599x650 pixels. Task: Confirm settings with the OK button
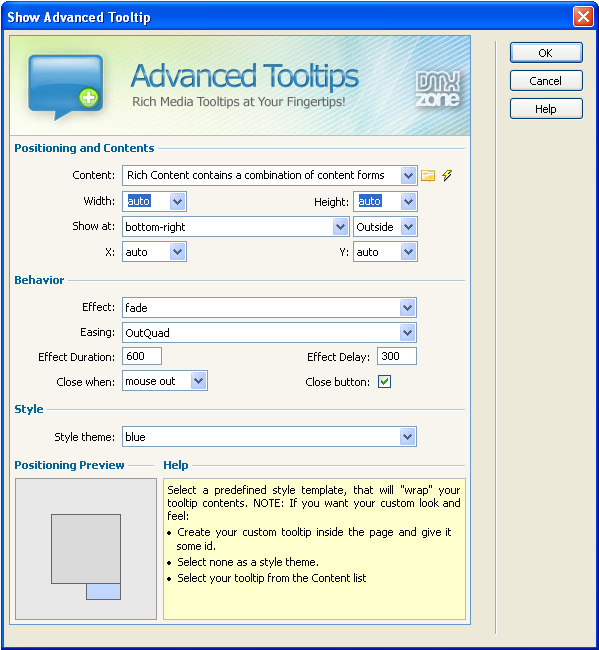546,53
